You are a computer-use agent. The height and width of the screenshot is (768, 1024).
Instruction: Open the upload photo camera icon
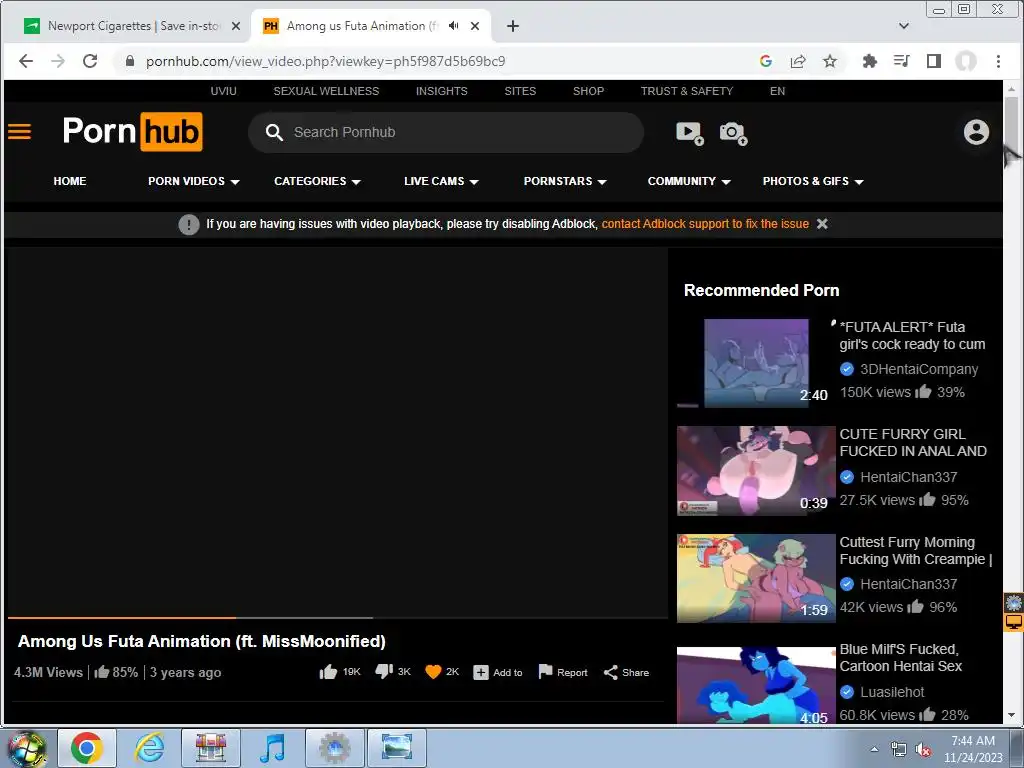[x=733, y=133]
